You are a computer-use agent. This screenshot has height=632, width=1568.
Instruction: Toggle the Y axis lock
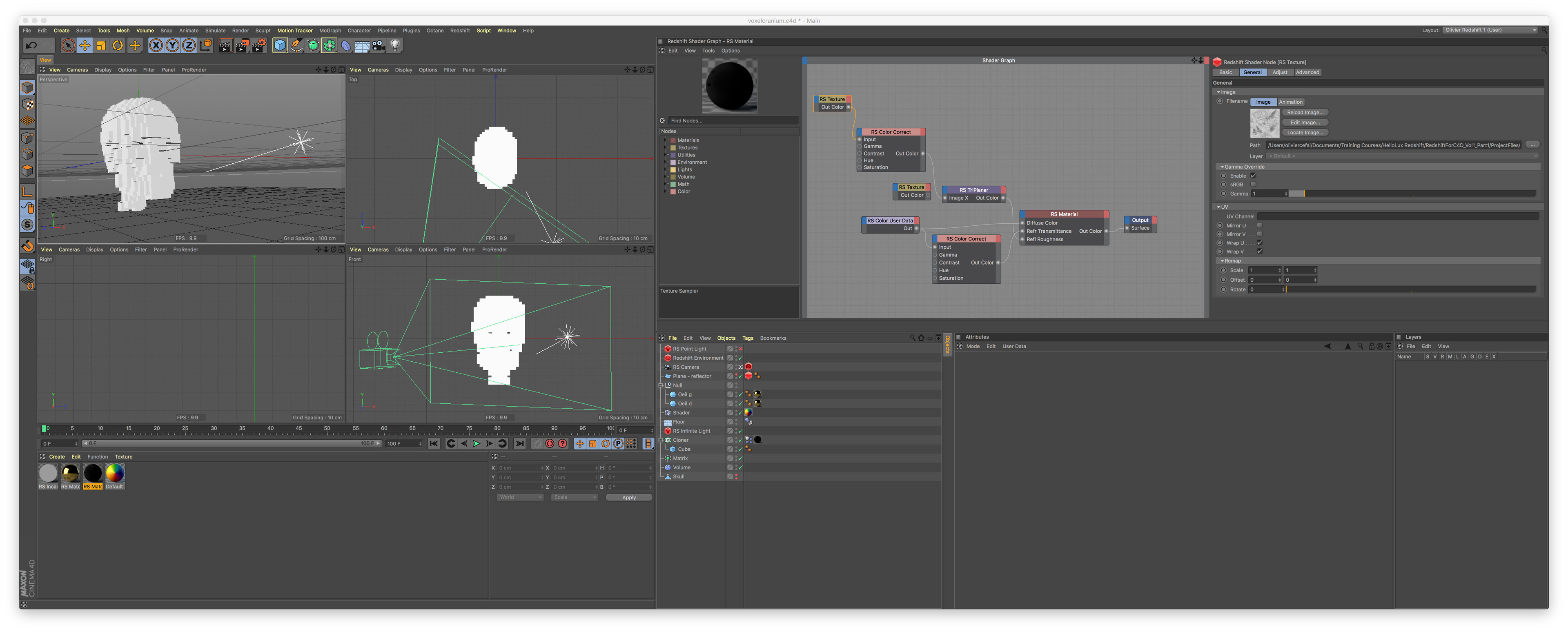173,45
